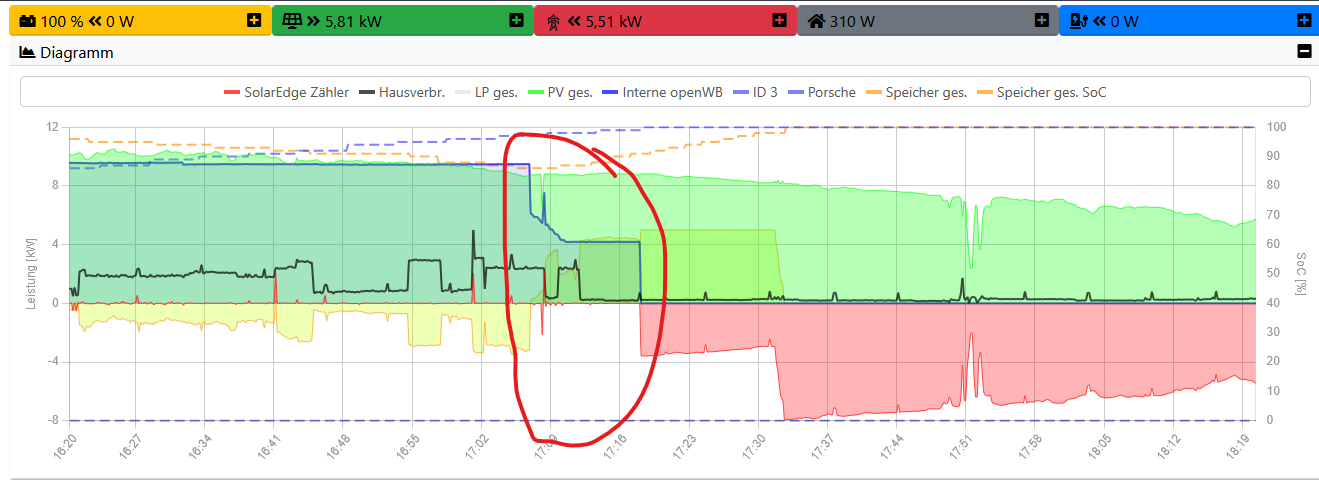The width and height of the screenshot is (1319, 480).
Task: Toggle Hausverbr. series in legend
Action: pyautogui.click(x=402, y=92)
